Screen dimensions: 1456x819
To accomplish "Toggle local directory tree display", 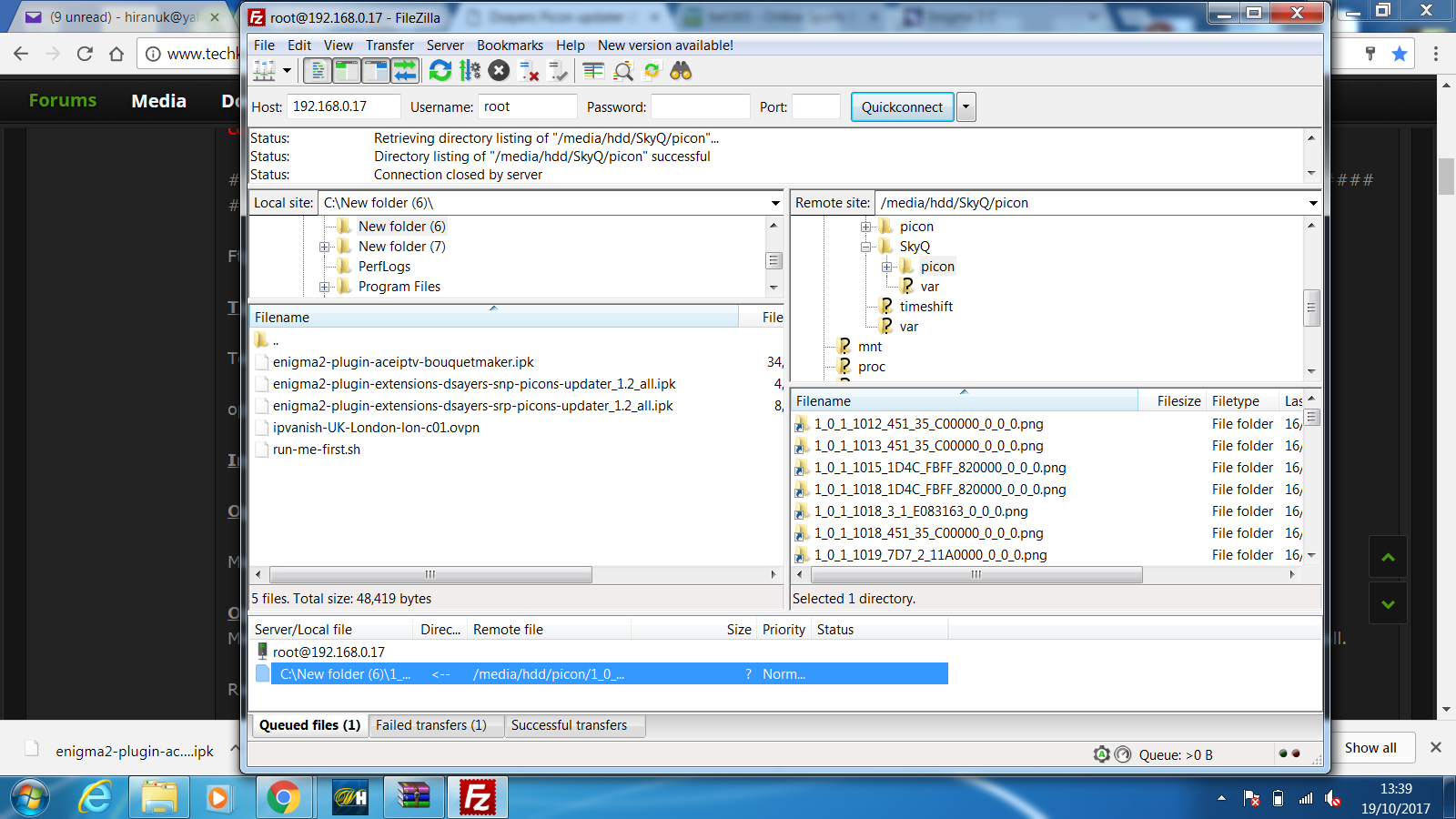I will (x=347, y=70).
